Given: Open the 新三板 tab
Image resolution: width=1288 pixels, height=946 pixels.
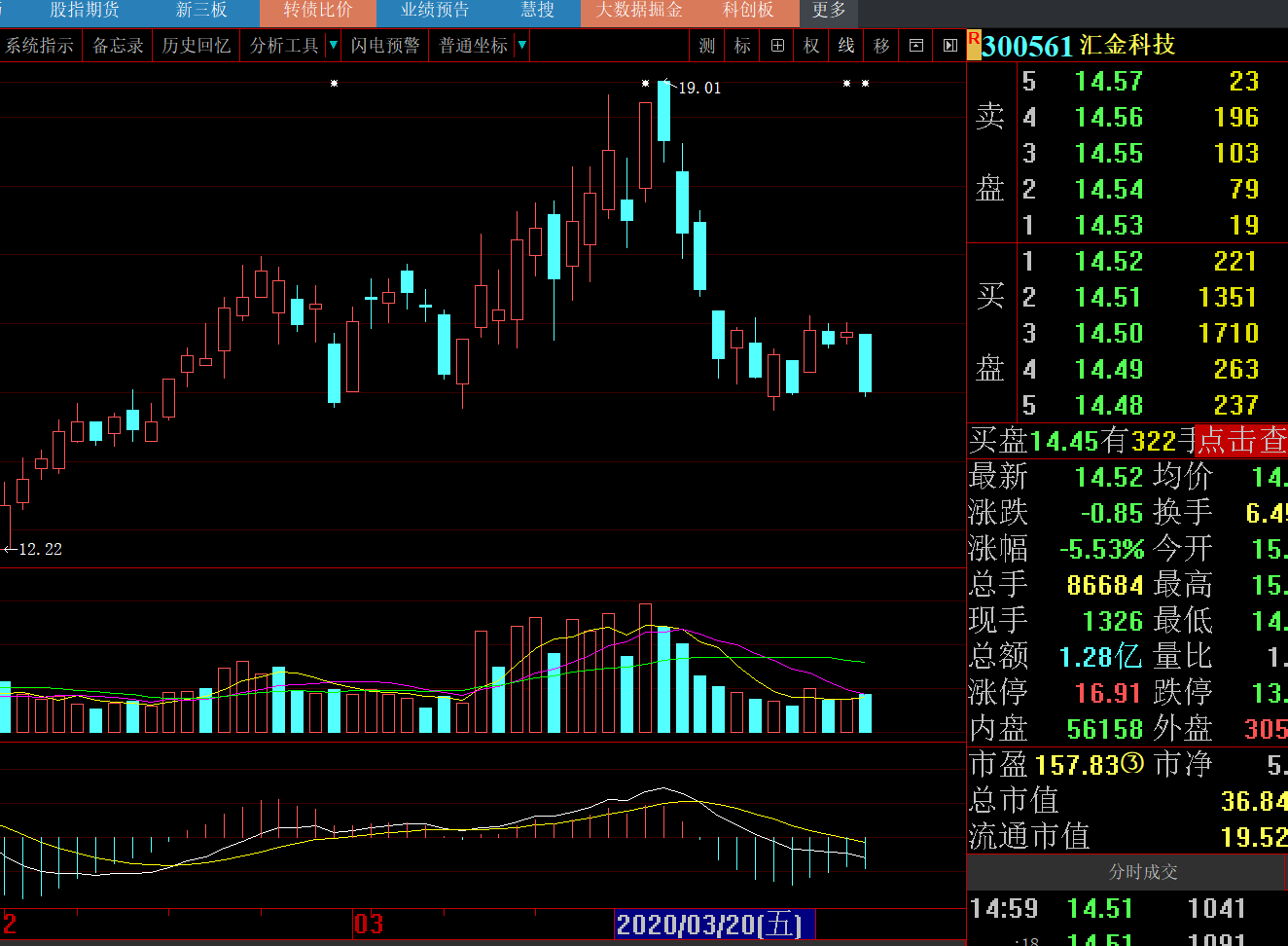Looking at the screenshot, I should click(x=201, y=10).
